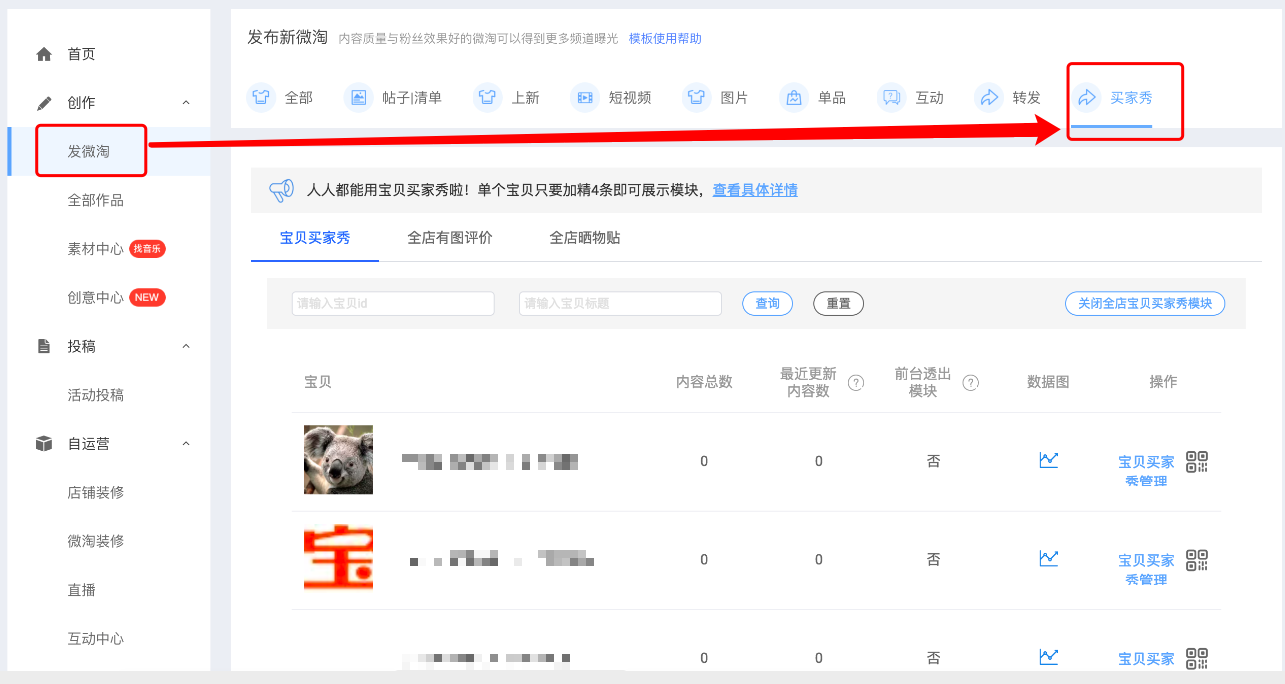Focus the 请输入宝贝id input field
The image size is (1285, 684).
pos(393,303)
